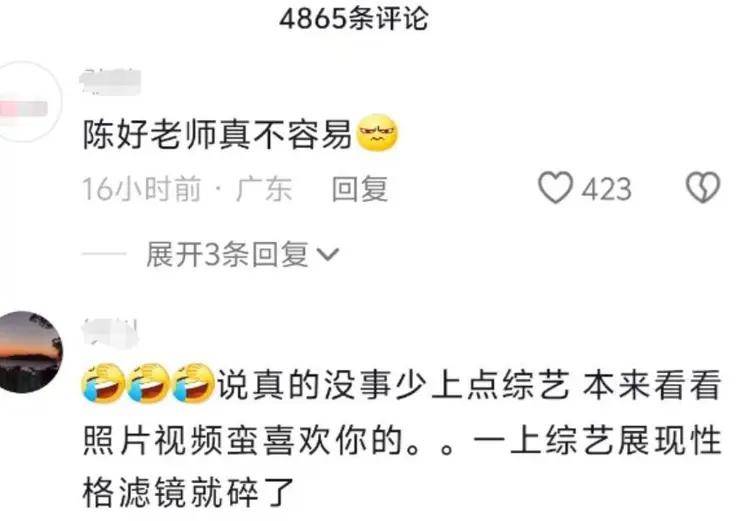Select the last line 格滤镜就碎了
The height and width of the screenshot is (521, 750).
click(x=188, y=493)
